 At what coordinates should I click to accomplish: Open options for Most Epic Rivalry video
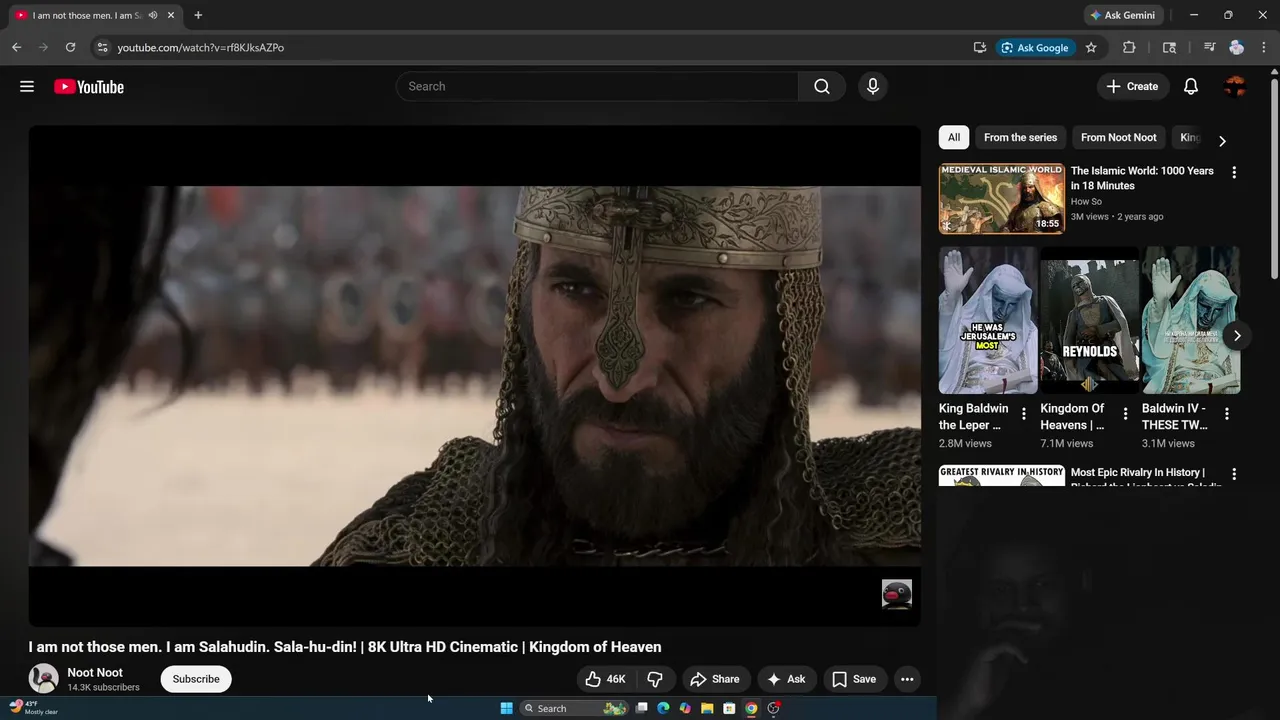(x=1234, y=474)
